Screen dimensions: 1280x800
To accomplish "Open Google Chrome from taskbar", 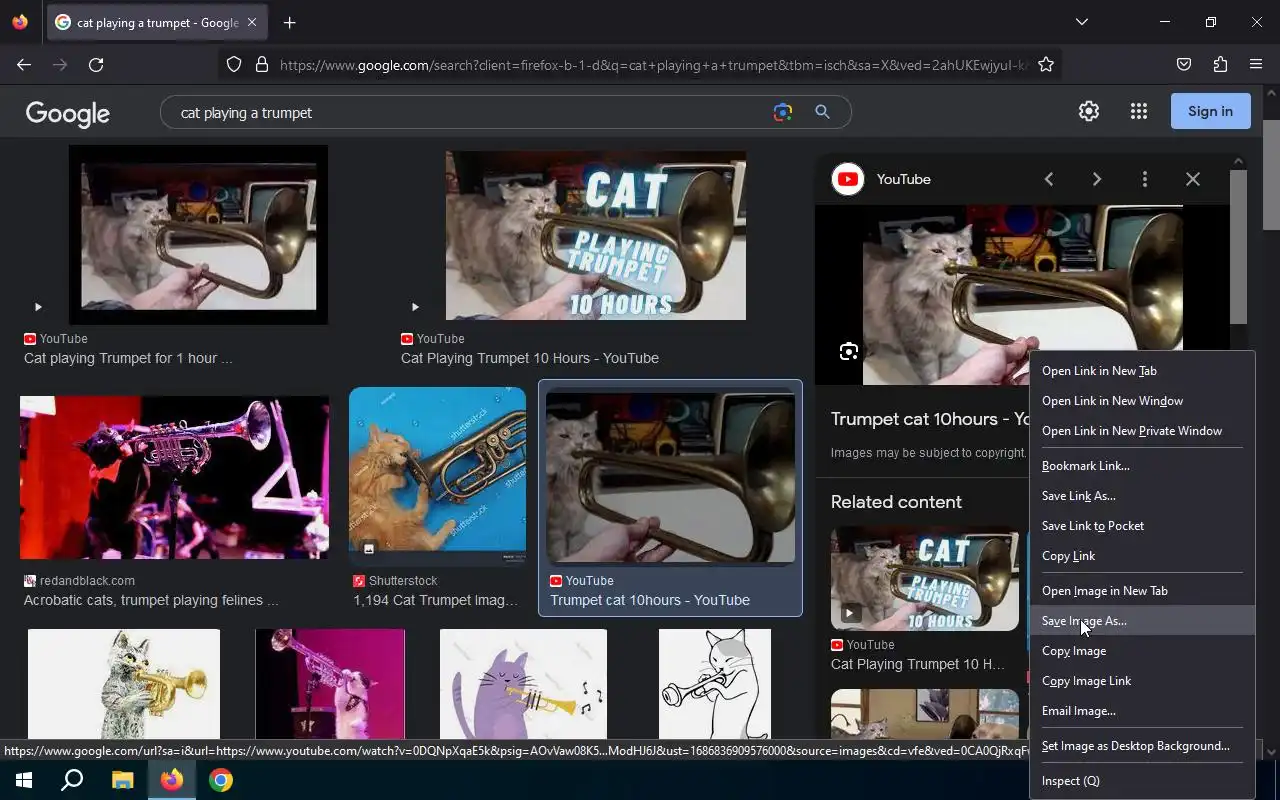I will click(221, 780).
